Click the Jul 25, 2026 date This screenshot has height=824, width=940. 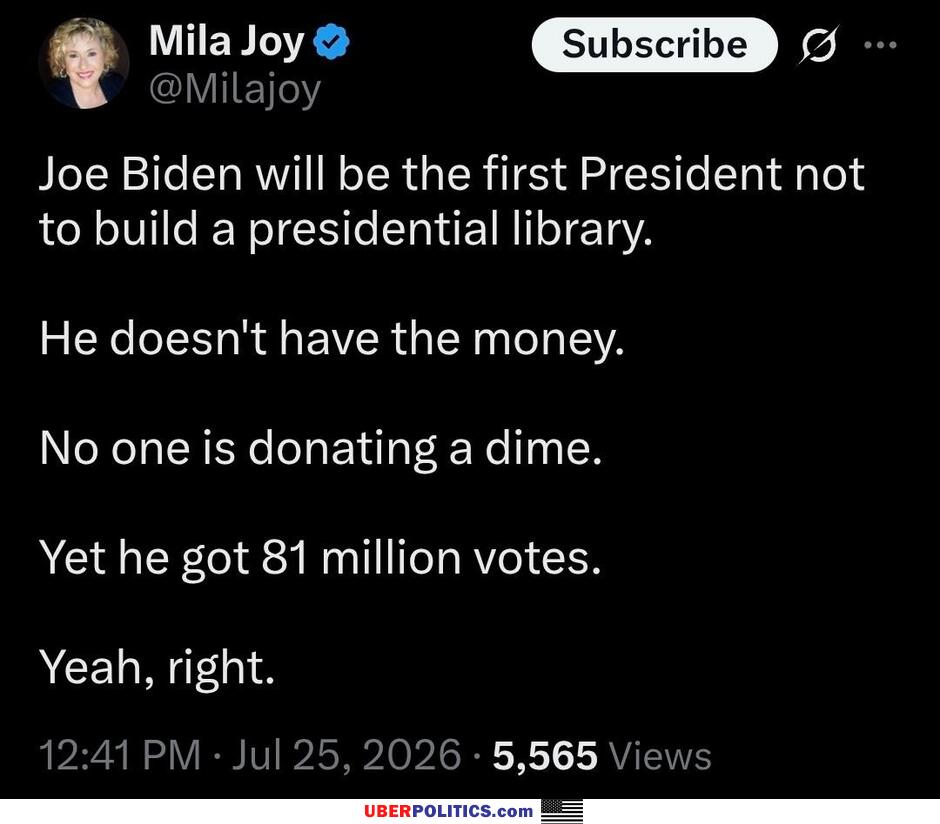point(347,754)
